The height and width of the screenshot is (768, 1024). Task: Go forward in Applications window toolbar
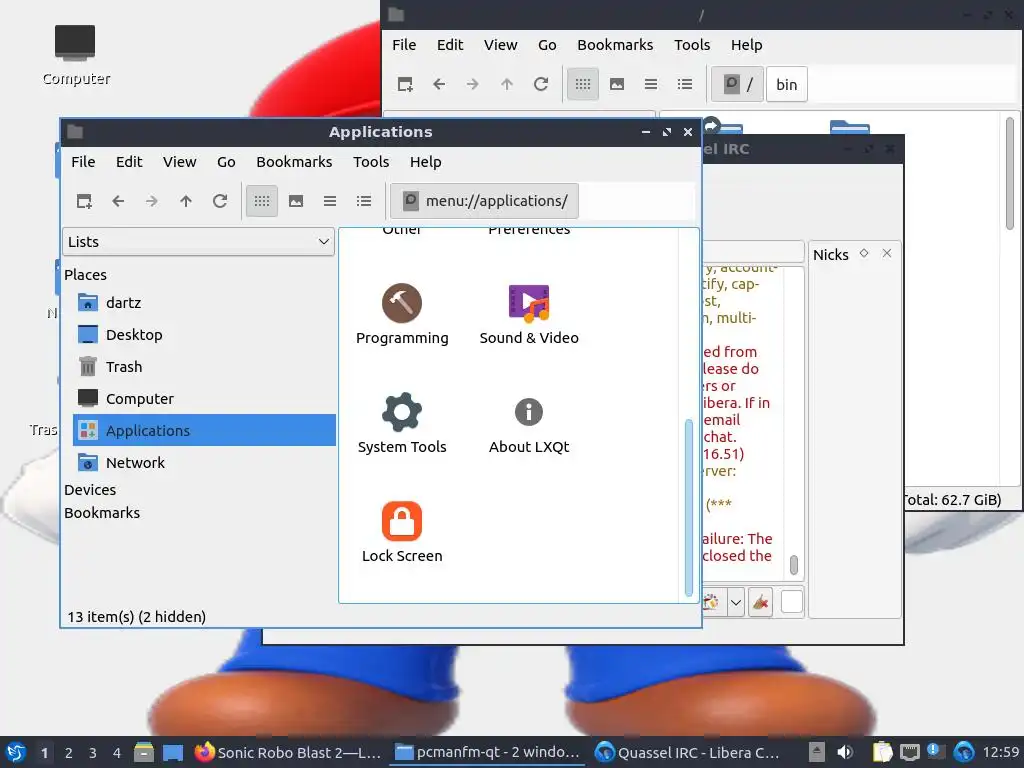tap(152, 201)
